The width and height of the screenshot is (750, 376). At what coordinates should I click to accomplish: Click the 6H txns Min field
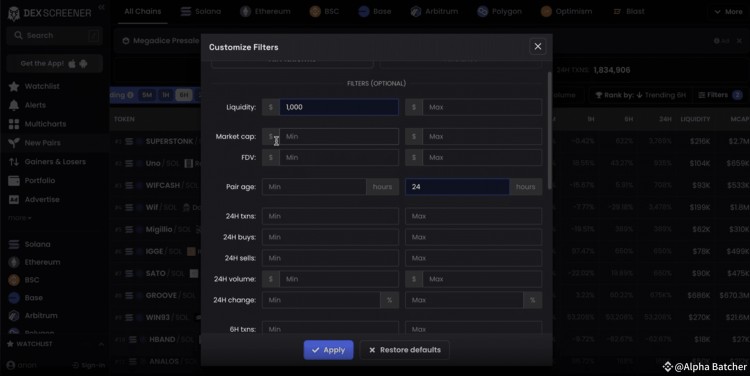tap(330, 328)
